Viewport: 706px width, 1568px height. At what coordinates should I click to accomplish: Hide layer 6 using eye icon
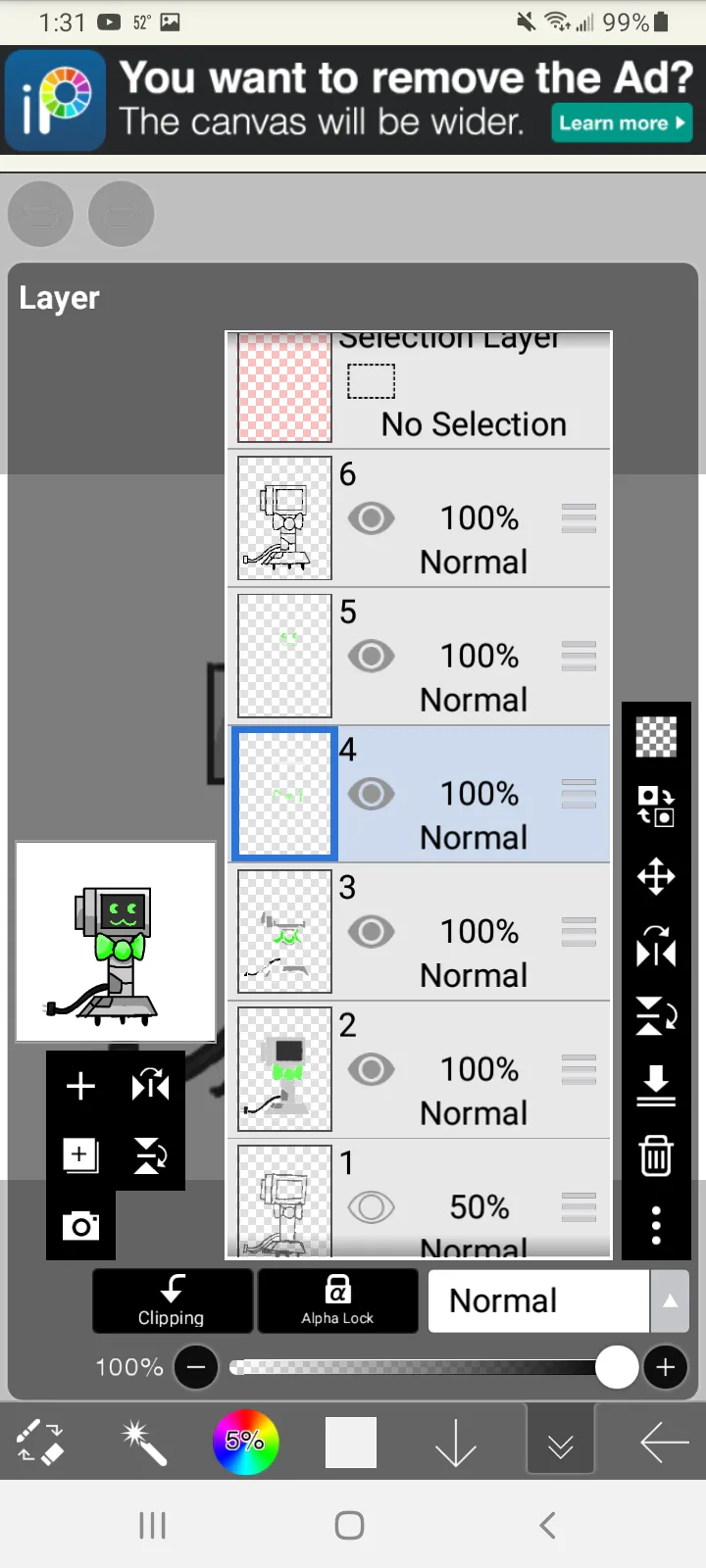tap(371, 517)
